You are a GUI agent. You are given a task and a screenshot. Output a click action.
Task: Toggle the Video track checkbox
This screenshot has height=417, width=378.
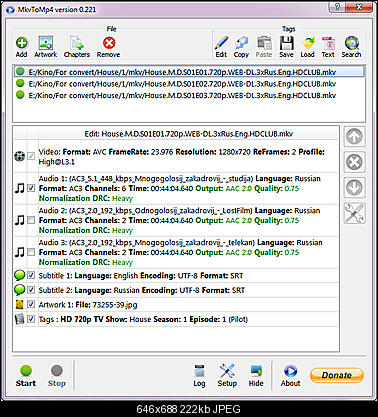point(31,156)
